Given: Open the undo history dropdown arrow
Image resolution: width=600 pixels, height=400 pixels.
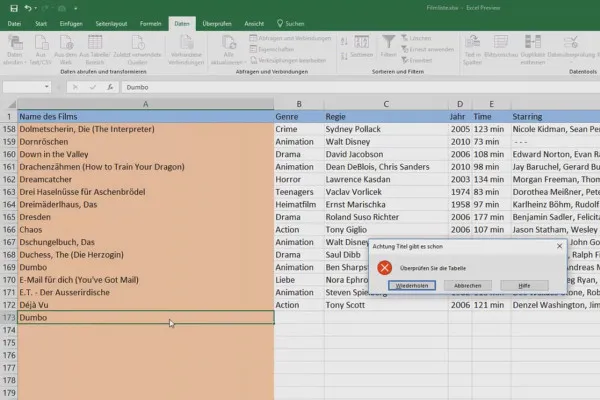Looking at the screenshot, I should [x=36, y=8].
